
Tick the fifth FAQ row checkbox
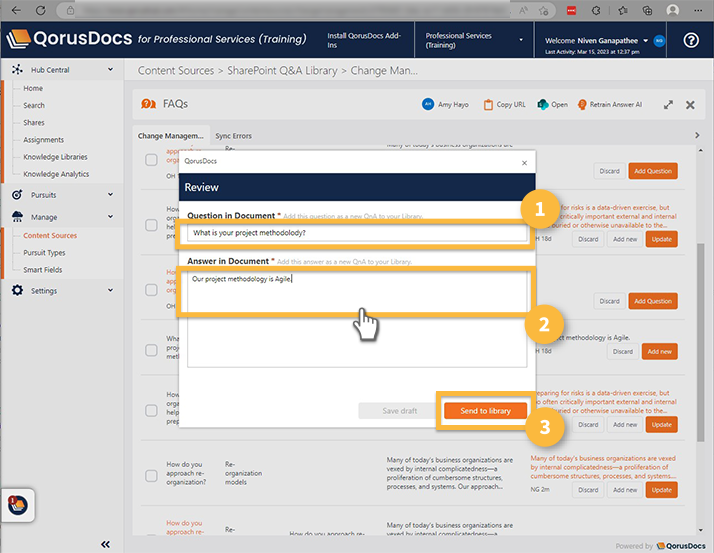(151, 410)
